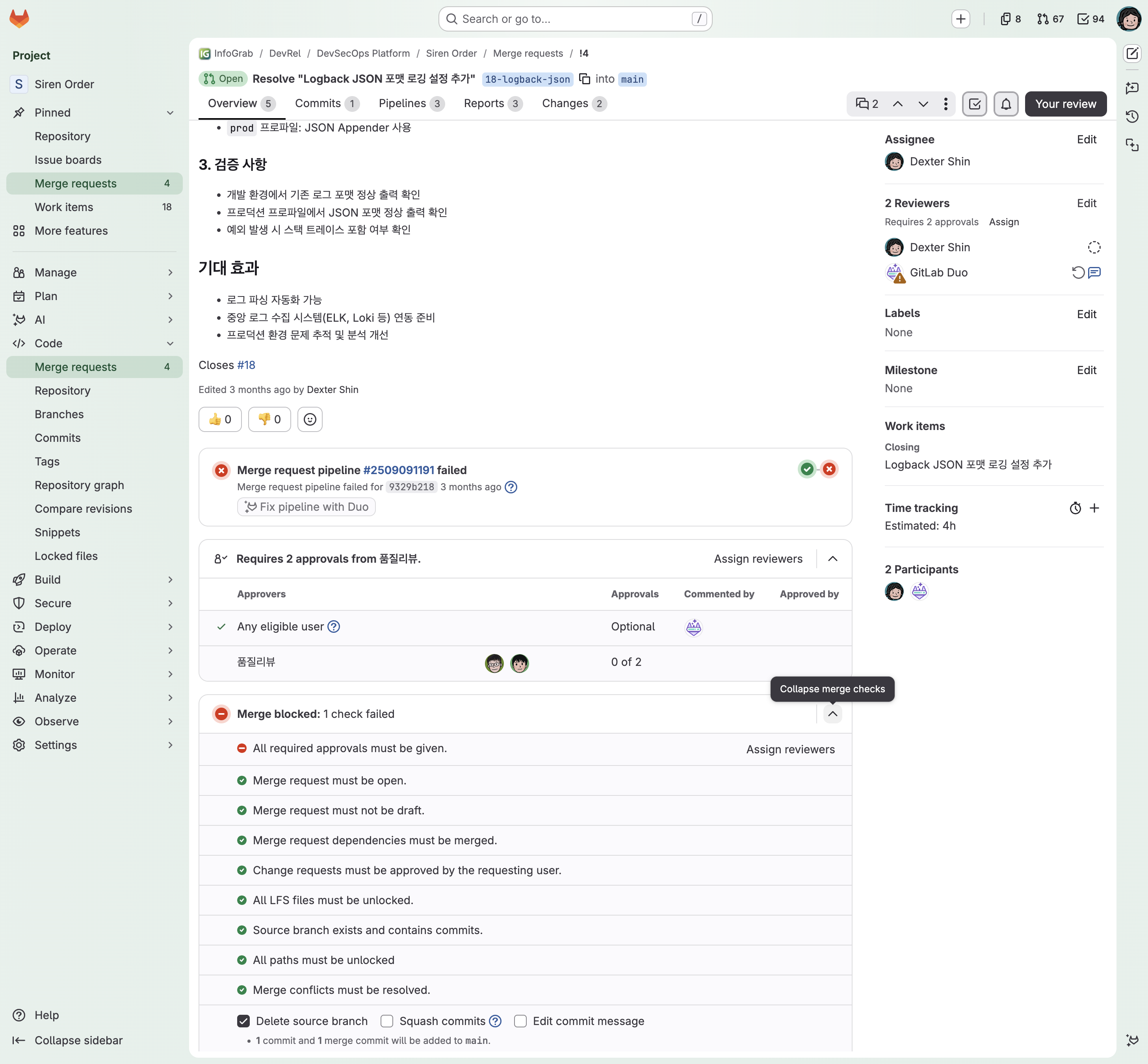Image resolution: width=1148 pixels, height=1064 pixels.
Task: Go to the GitLab home logo
Action: pos(19,19)
